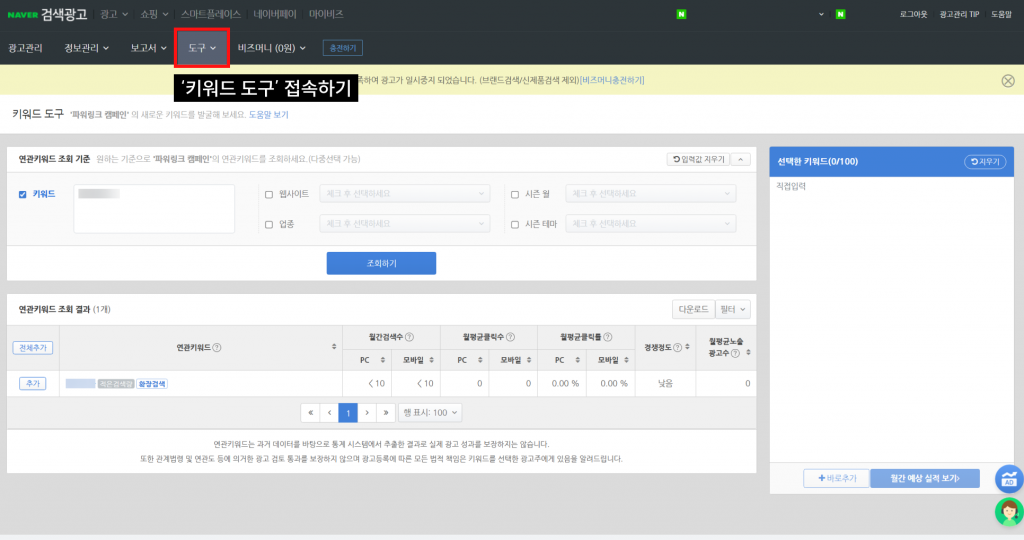
Task: Go to 스마트플레이스 link
Action: coord(210,14)
